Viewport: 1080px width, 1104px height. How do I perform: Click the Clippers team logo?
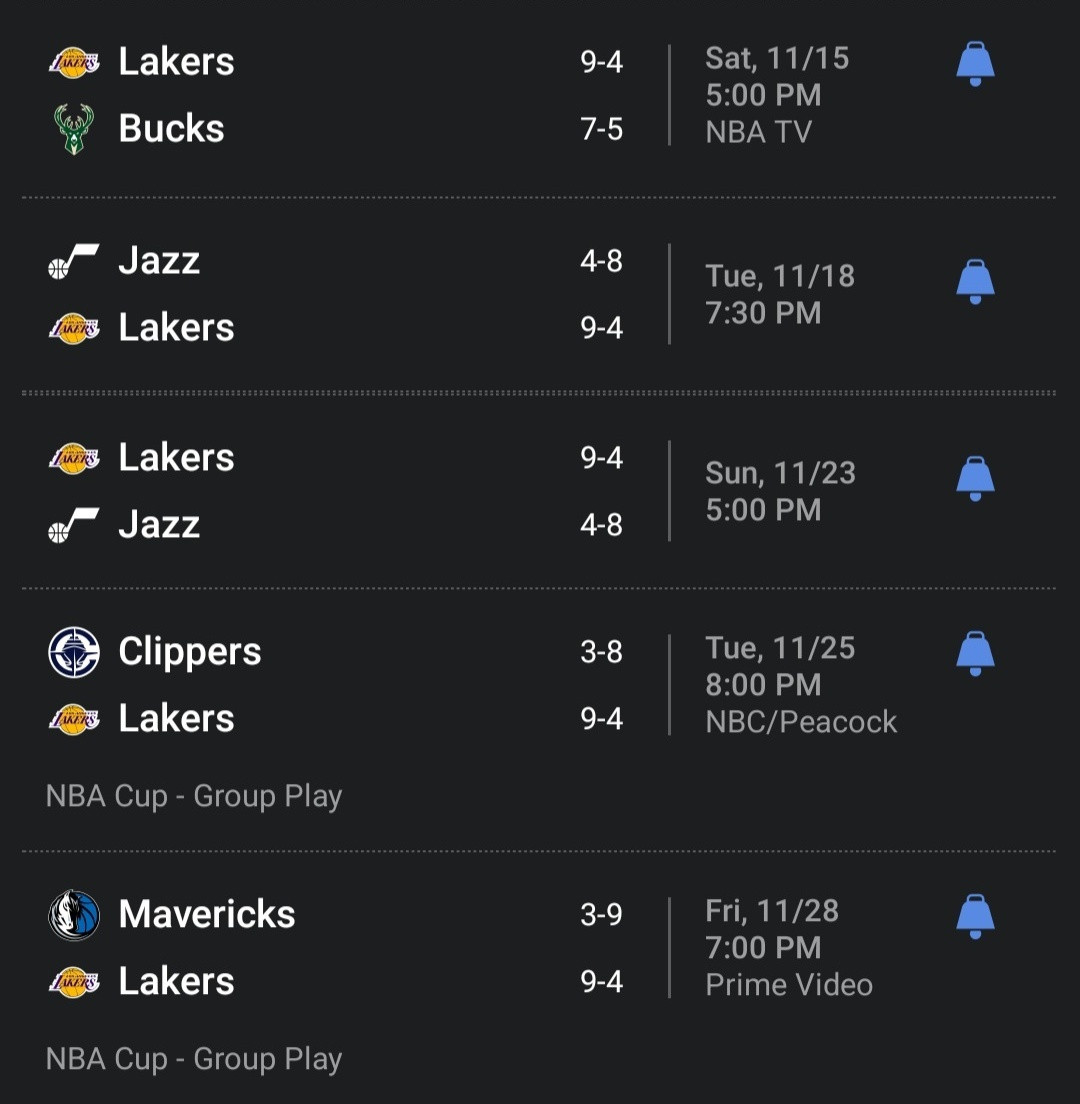pyautogui.click(x=74, y=652)
